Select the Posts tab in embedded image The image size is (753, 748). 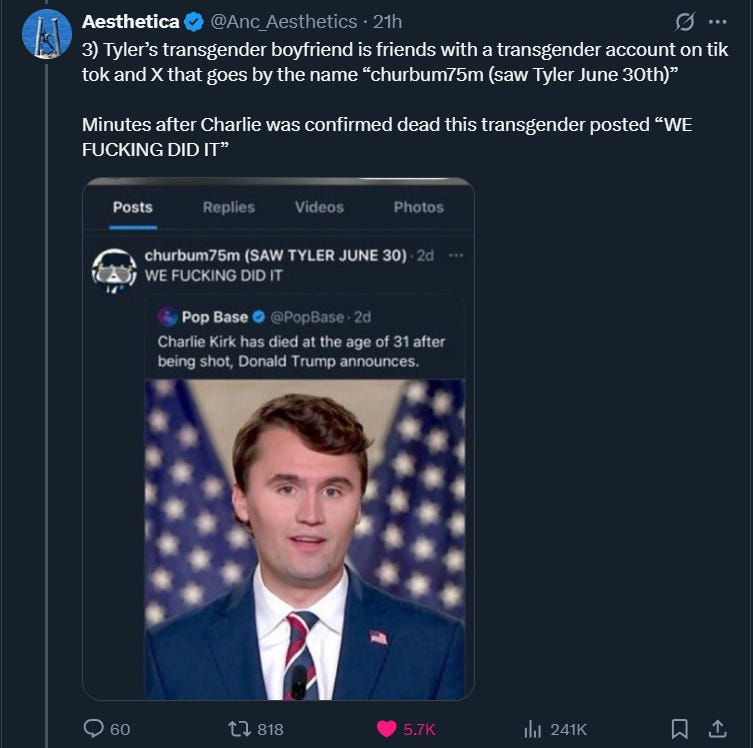coord(133,207)
